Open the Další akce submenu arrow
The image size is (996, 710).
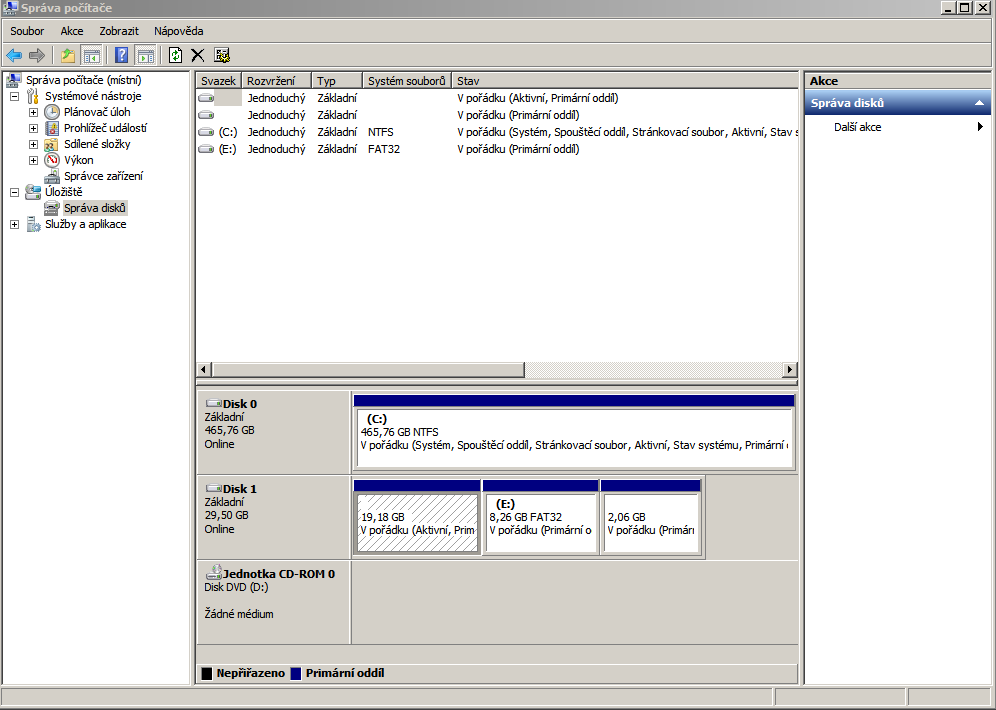point(980,127)
